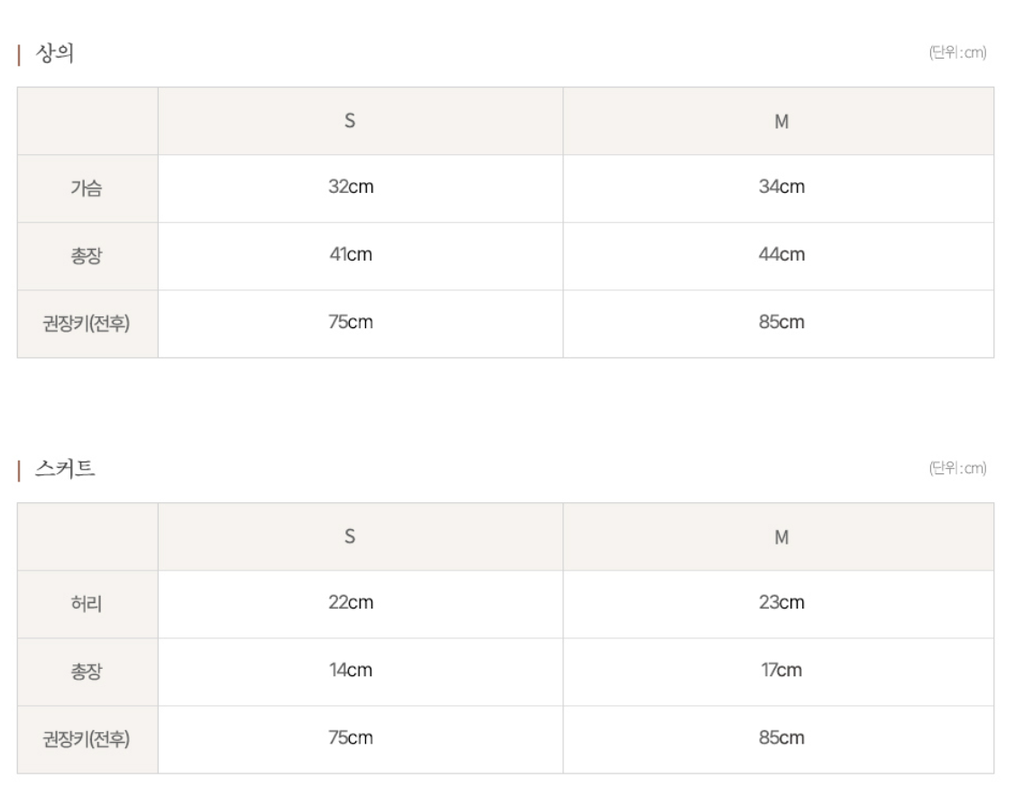
Task: Click the 85cm cell in the 상의 table
Action: [781, 322]
